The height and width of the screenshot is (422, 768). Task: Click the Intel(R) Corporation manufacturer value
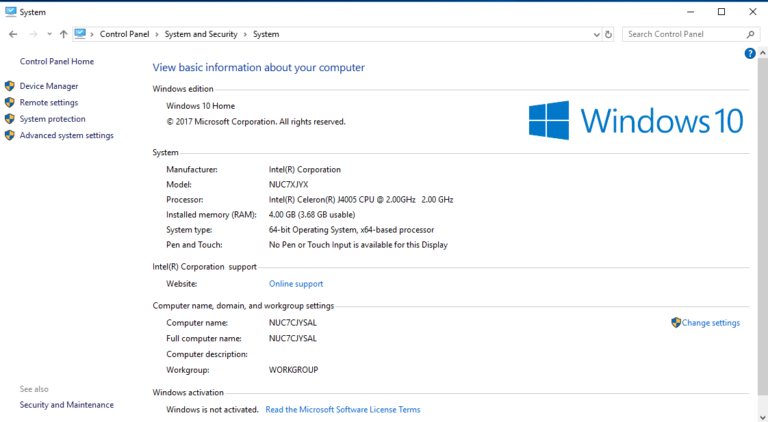[305, 169]
